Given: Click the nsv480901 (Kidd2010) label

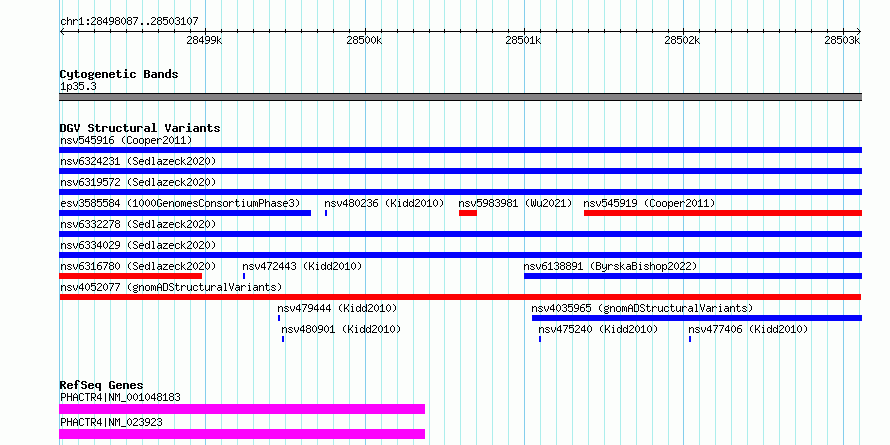Looking at the screenshot, I should click(x=341, y=329).
